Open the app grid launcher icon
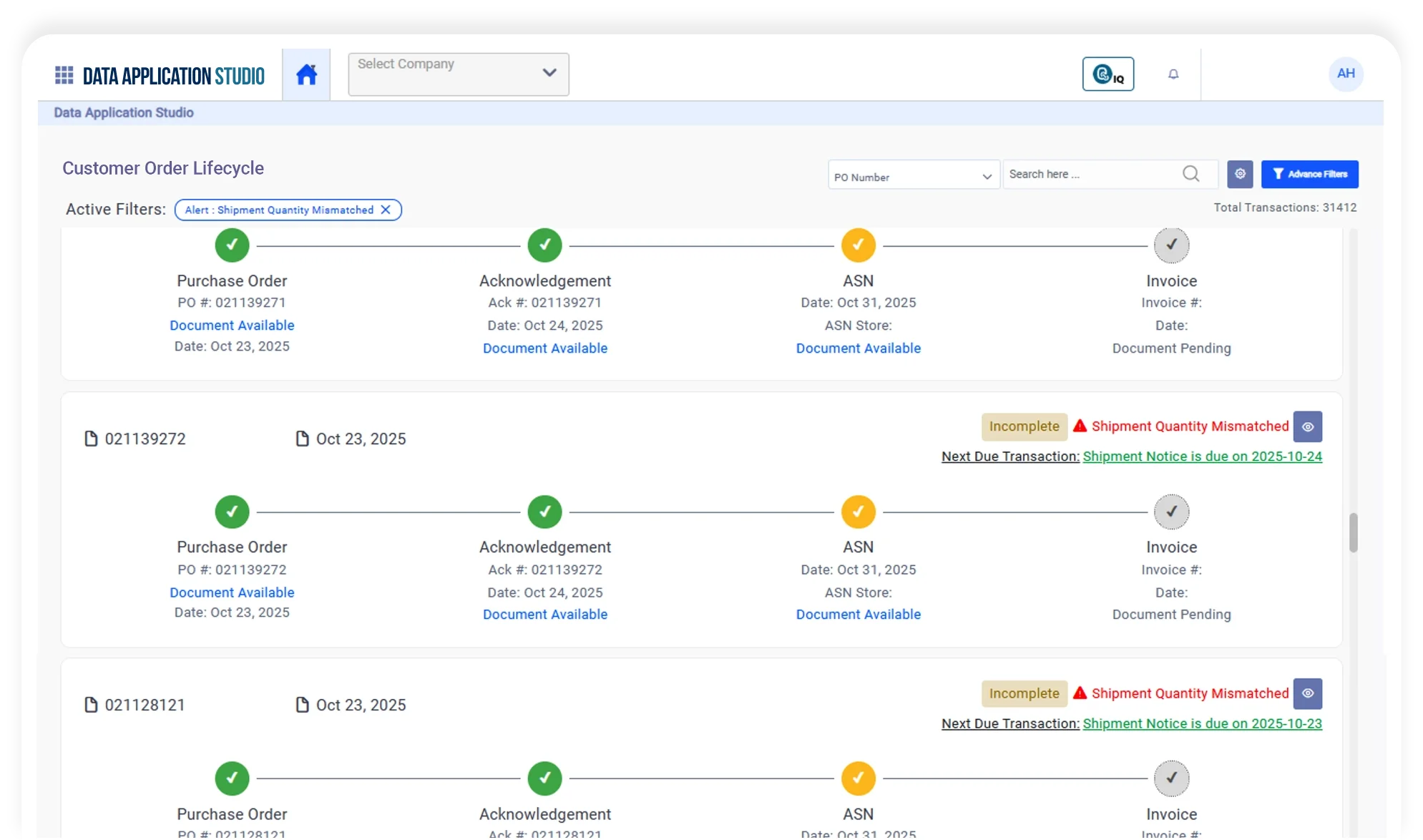This screenshot has height=840, width=1423. point(64,75)
